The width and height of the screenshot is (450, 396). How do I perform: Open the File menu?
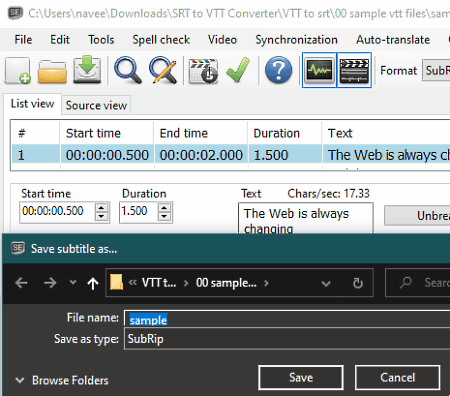pyautogui.click(x=23, y=40)
